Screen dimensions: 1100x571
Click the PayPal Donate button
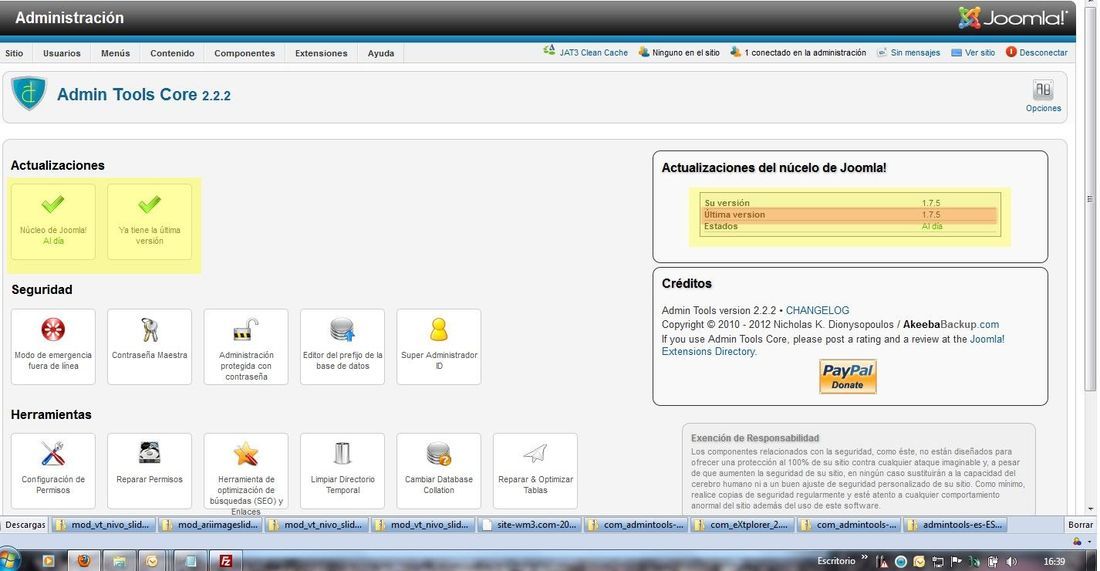tap(847, 377)
